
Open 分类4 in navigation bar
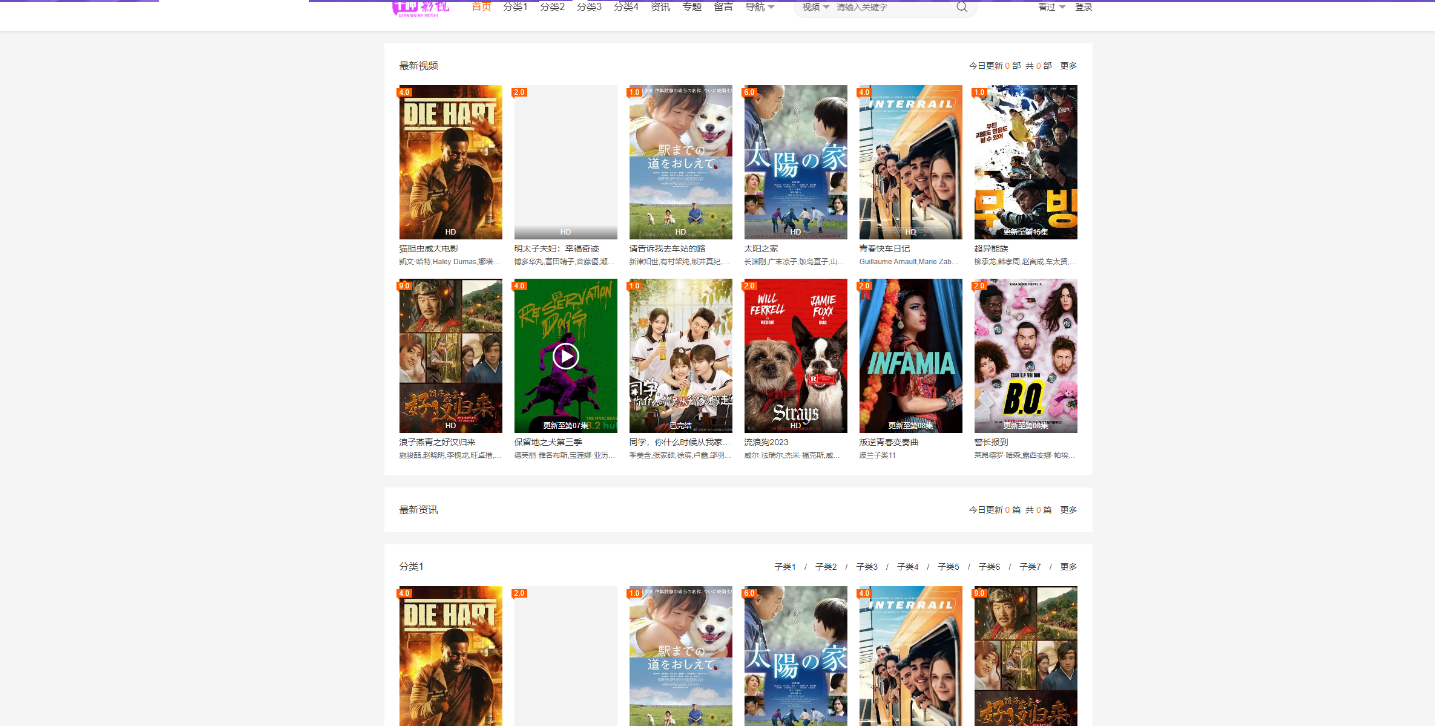coord(626,7)
